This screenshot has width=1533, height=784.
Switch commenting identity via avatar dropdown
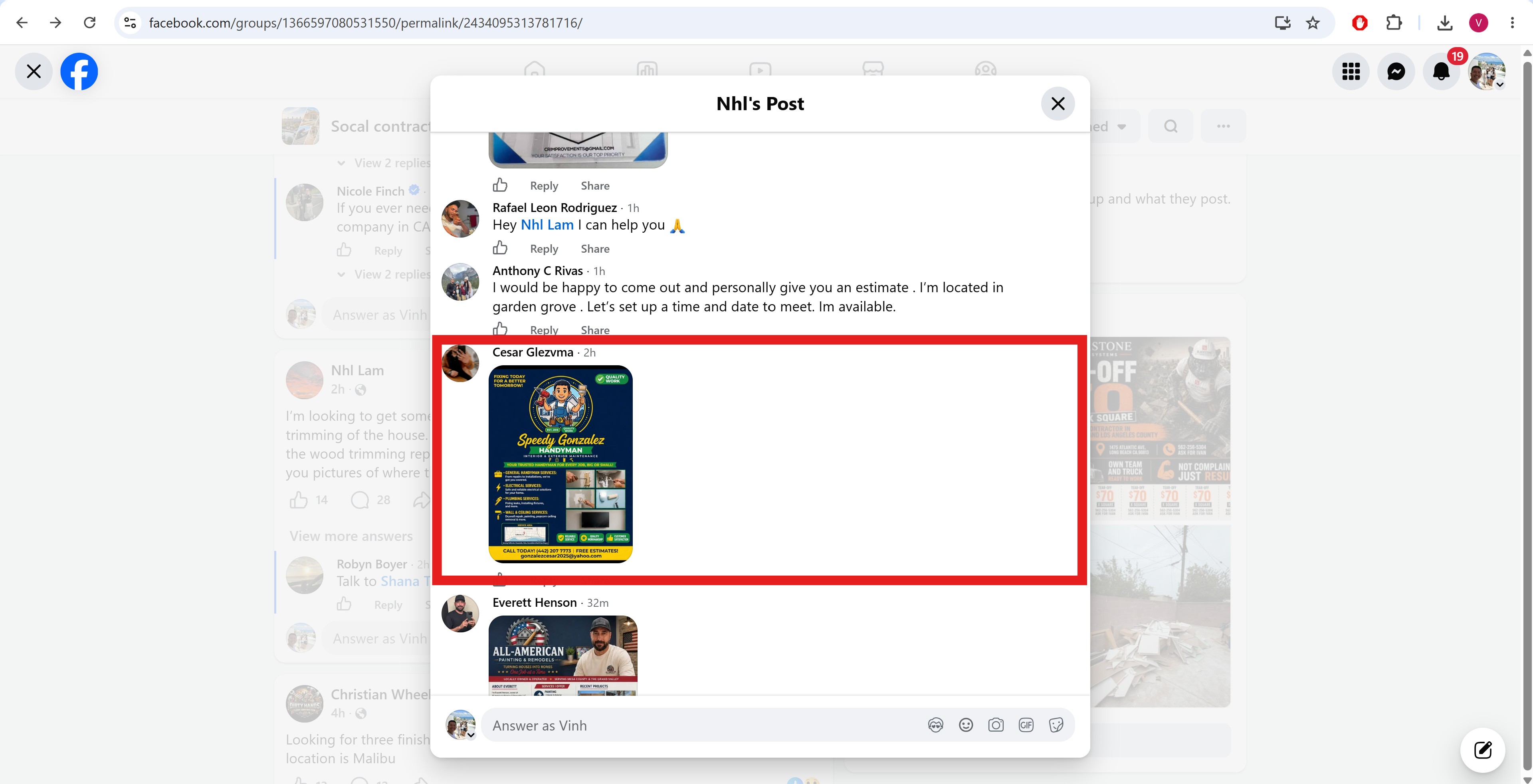pos(461,725)
